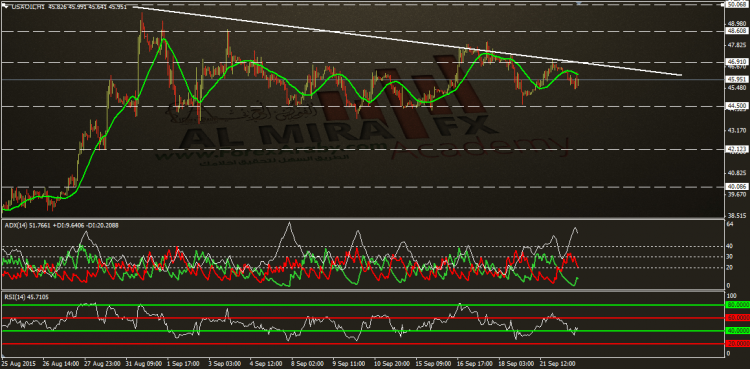Screen dimensions: 750x369
Task: Click the USAOIL,H1 chart title
Action: (27, 7)
